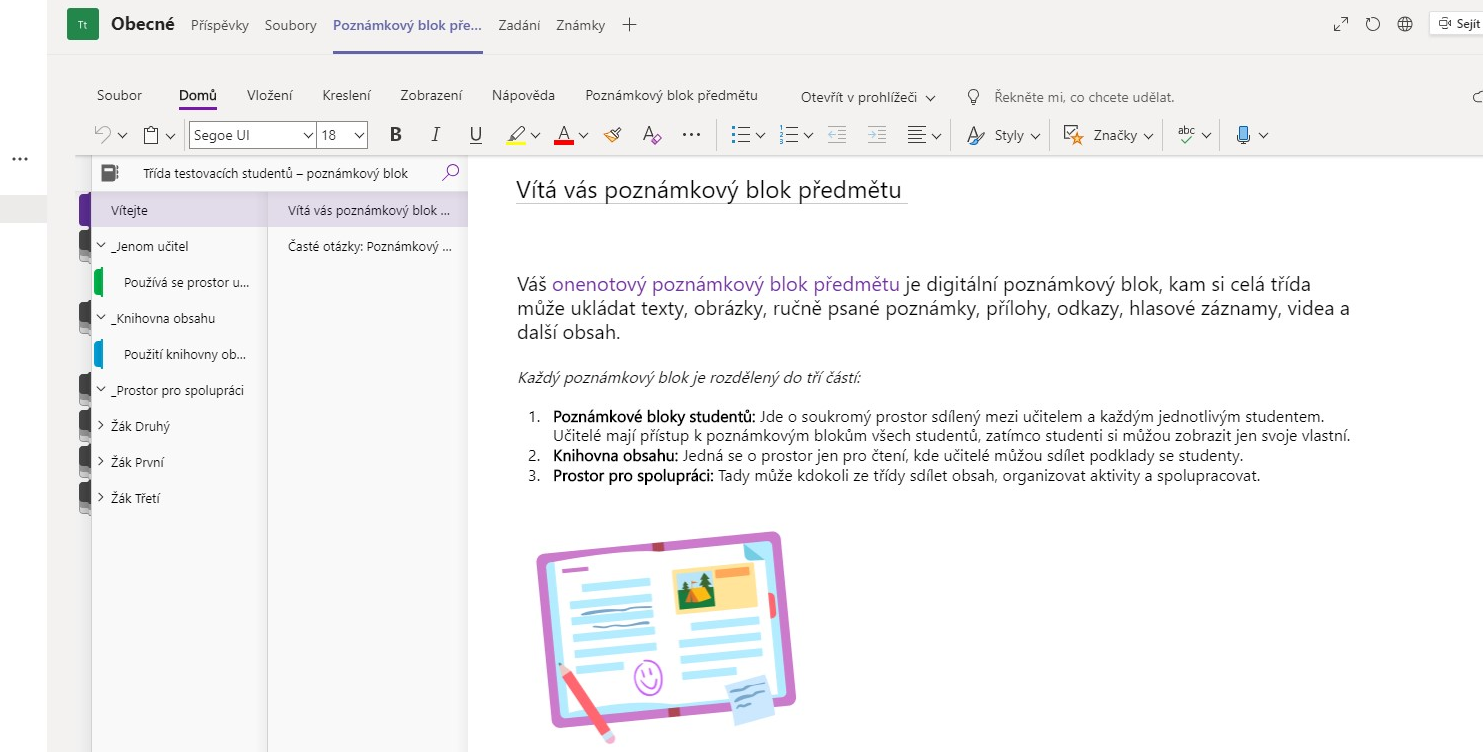Click the Sejít meeting button
This screenshot has width=1483, height=752.
pos(1457,24)
